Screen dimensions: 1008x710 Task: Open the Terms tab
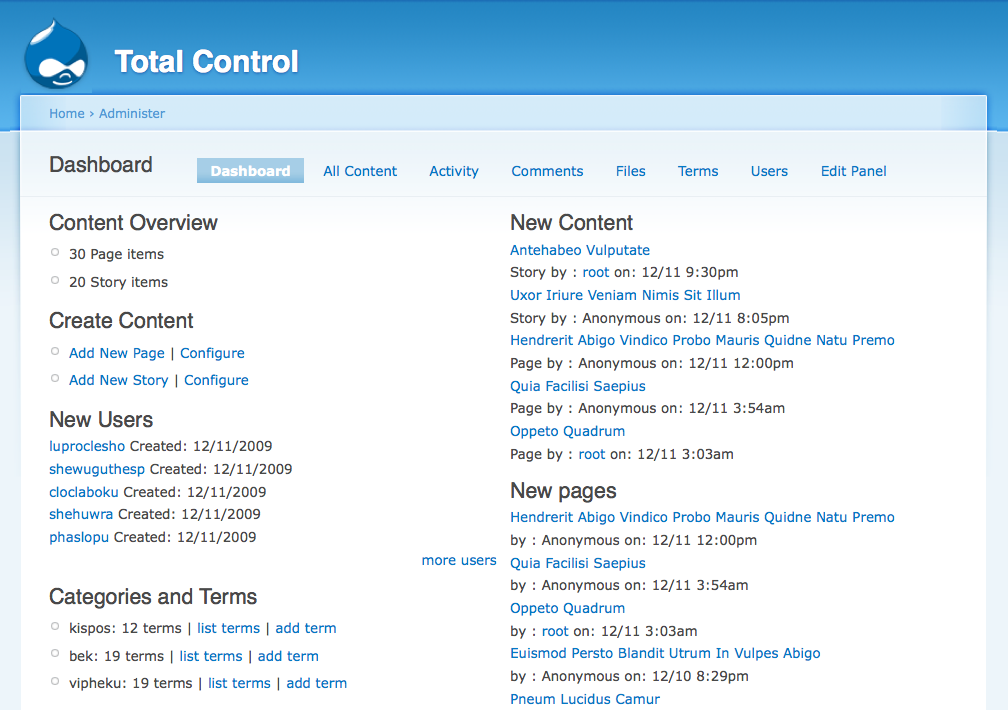tap(697, 171)
